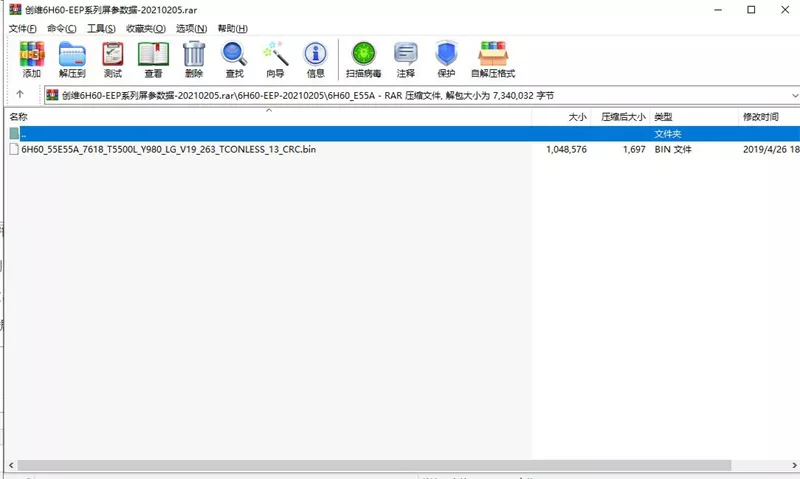Sort by 名称 column header
800x479 pixels.
pos(268,117)
